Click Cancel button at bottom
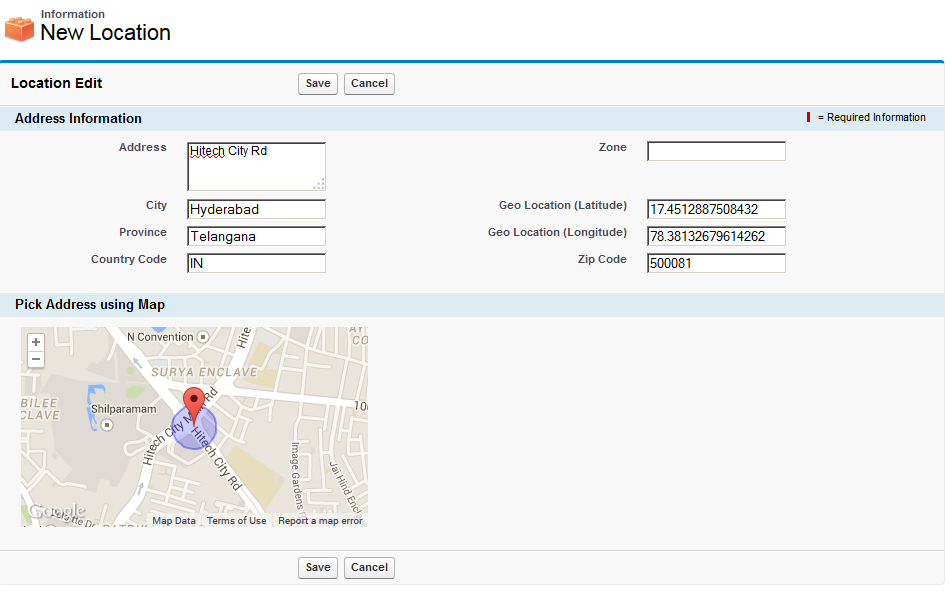950x604 pixels. (369, 568)
